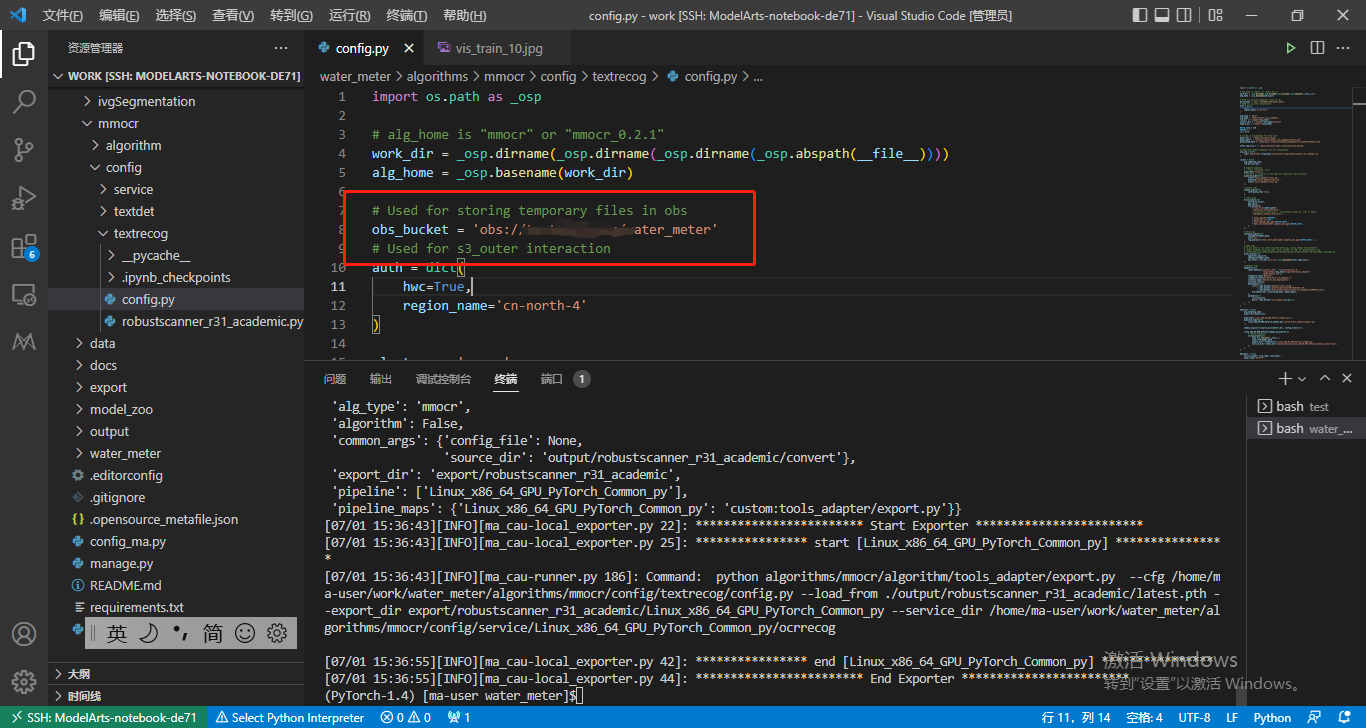1366x728 pixels.
Task: Close the config.py editor tab
Action: point(410,48)
